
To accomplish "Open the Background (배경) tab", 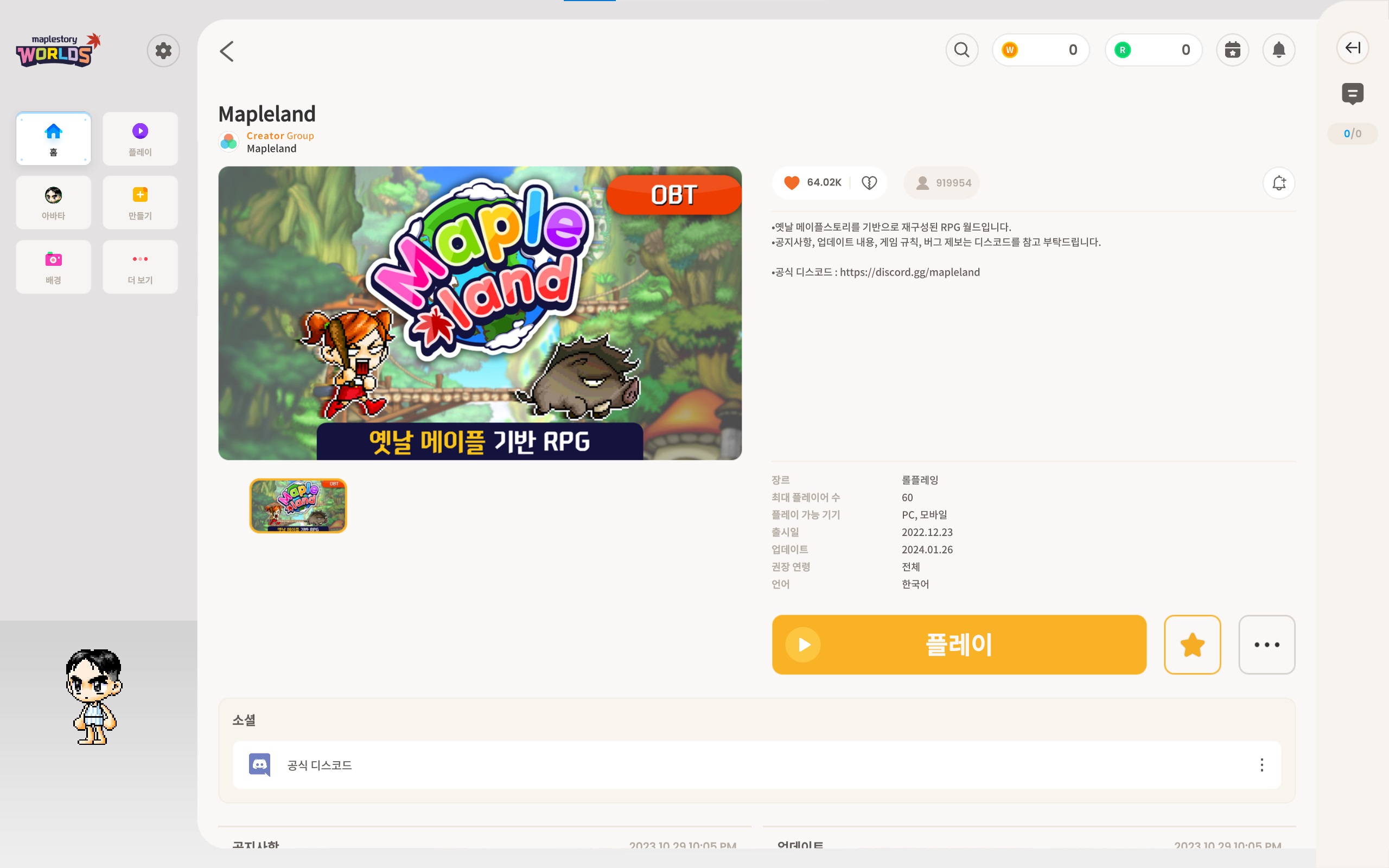I will click(53, 267).
